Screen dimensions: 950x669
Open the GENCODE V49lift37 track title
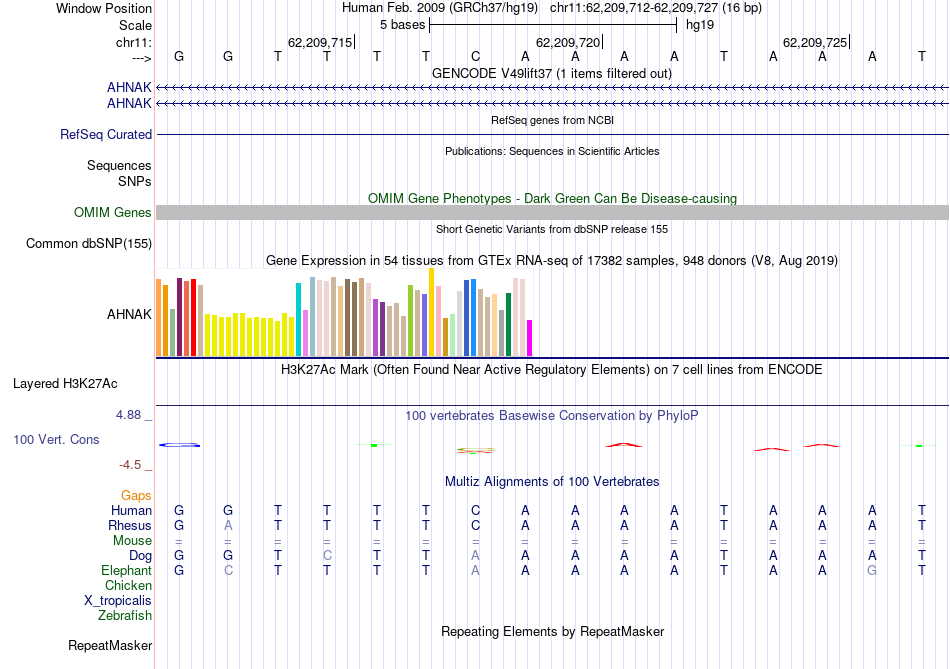click(552, 73)
